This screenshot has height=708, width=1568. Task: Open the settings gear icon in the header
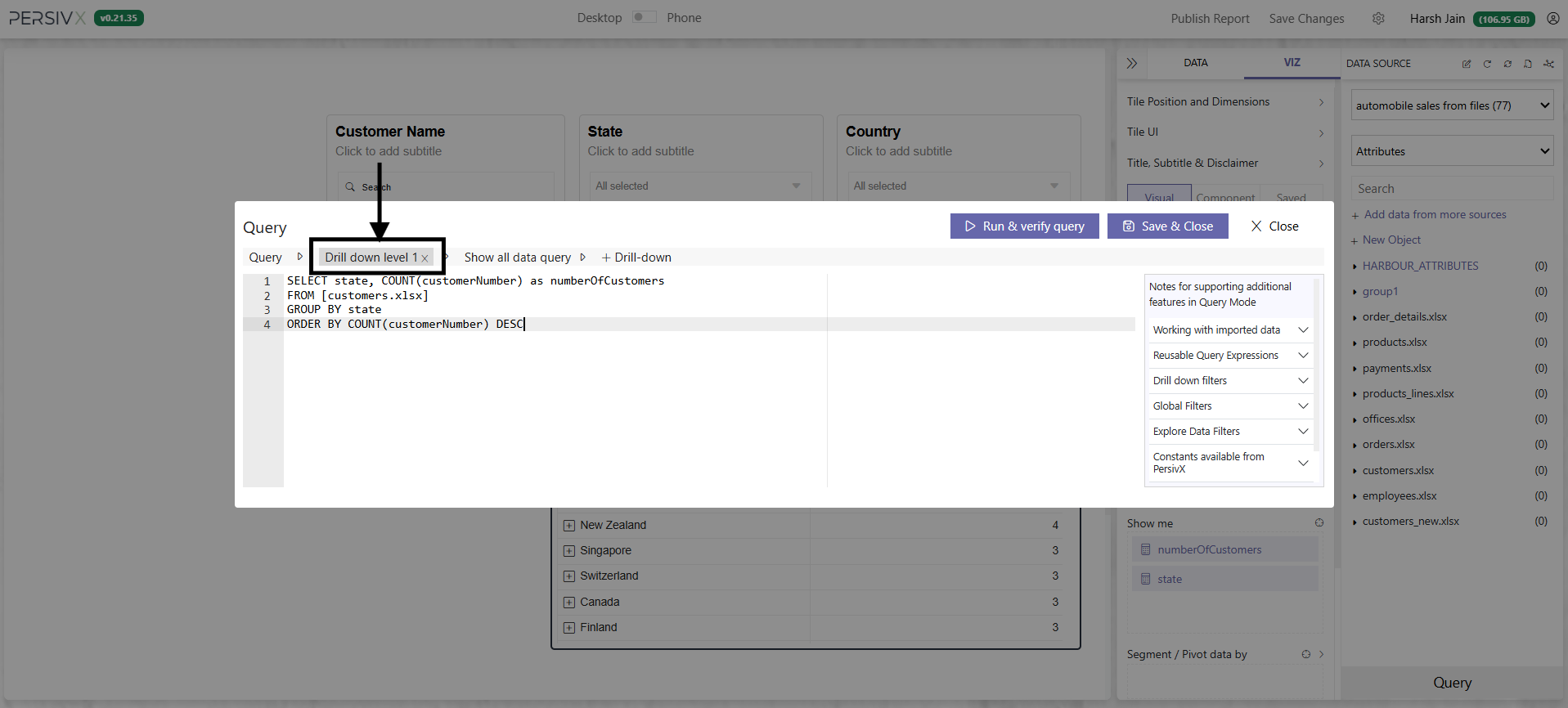pos(1378,18)
